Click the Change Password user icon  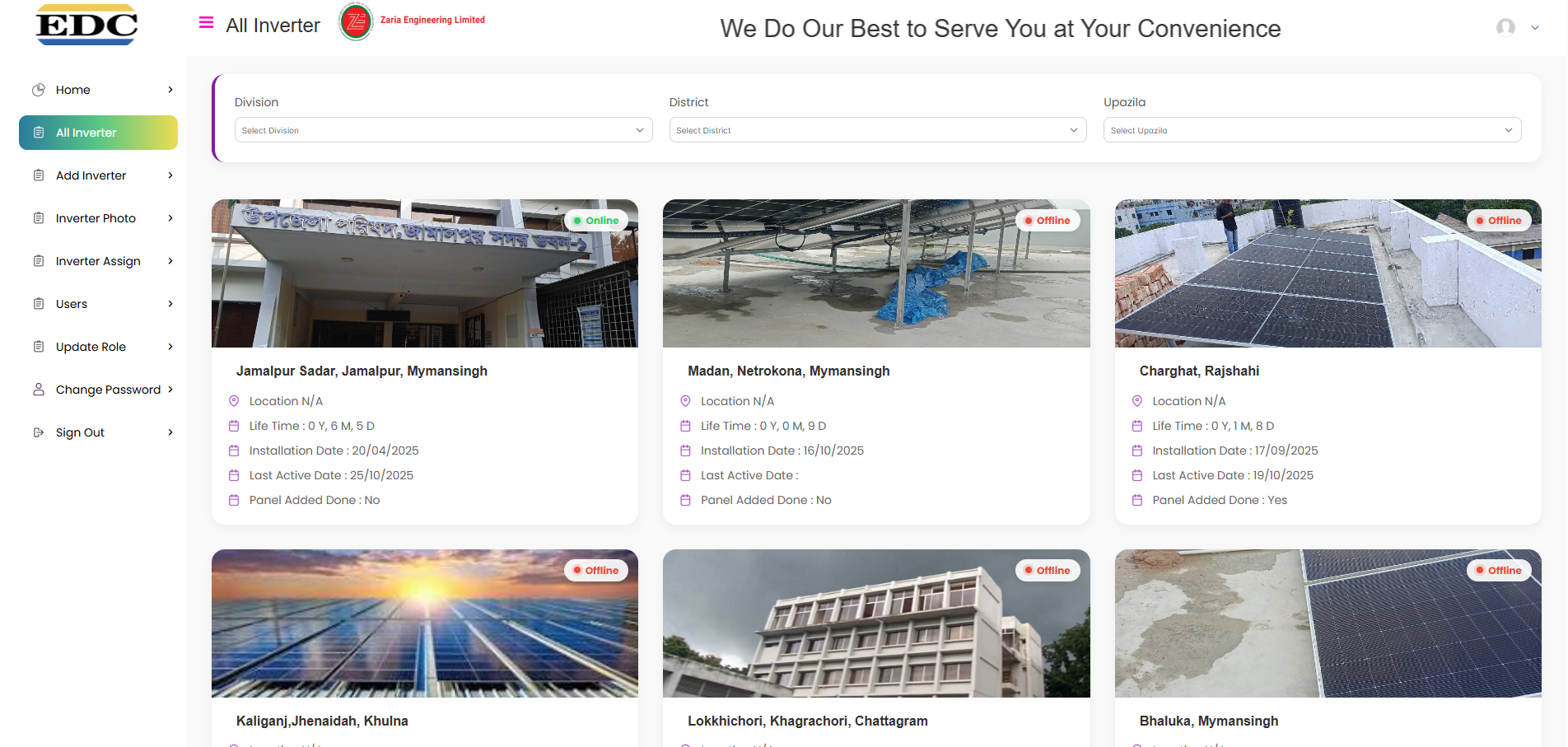[x=39, y=390]
